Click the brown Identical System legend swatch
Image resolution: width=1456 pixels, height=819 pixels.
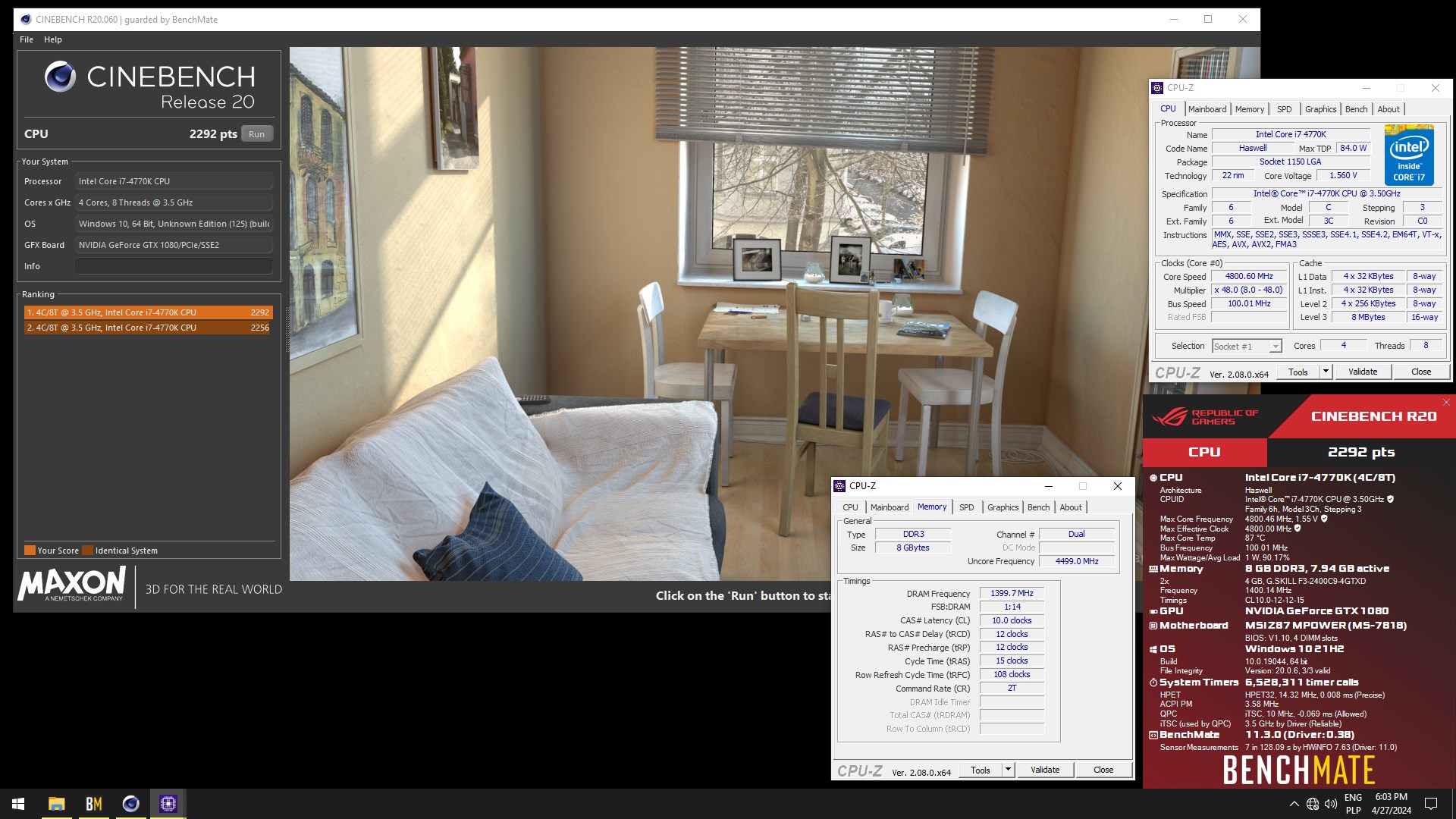[87, 551]
